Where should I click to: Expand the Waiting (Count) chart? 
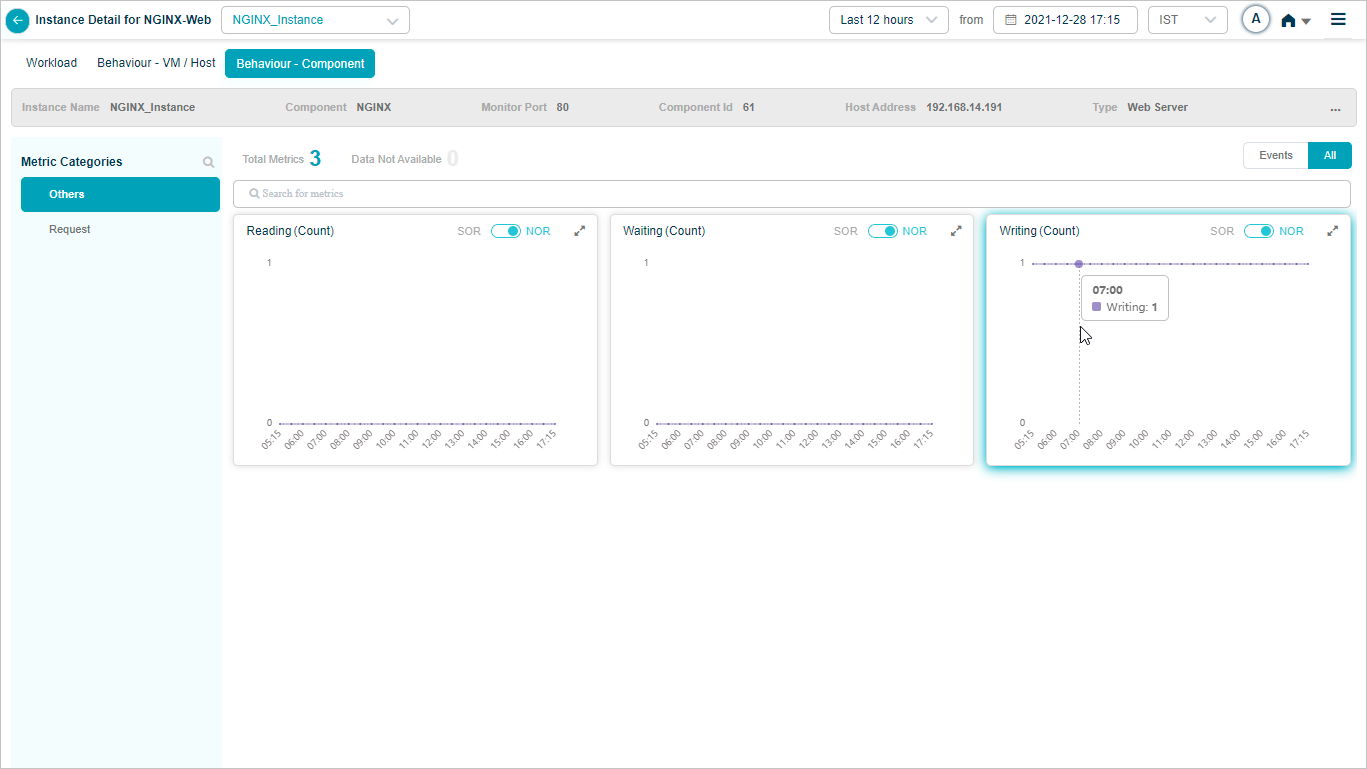(x=956, y=231)
